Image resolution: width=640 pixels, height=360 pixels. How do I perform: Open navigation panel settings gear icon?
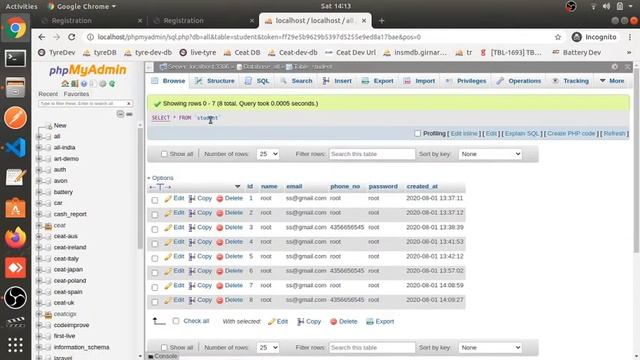tap(102, 84)
